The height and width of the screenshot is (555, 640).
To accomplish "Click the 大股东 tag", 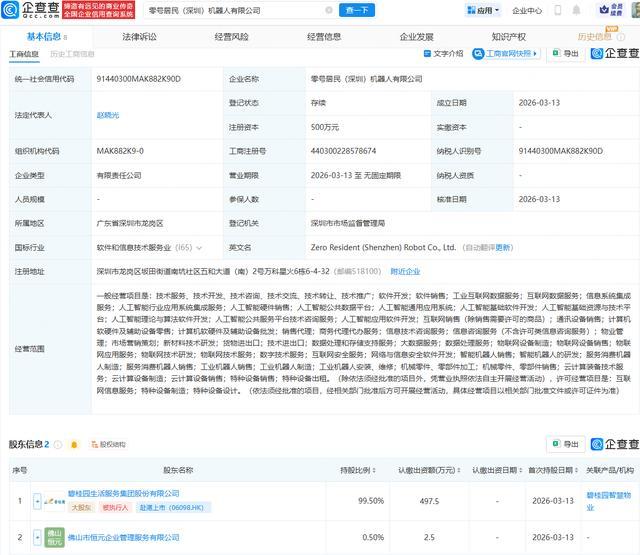I will click(81, 508).
